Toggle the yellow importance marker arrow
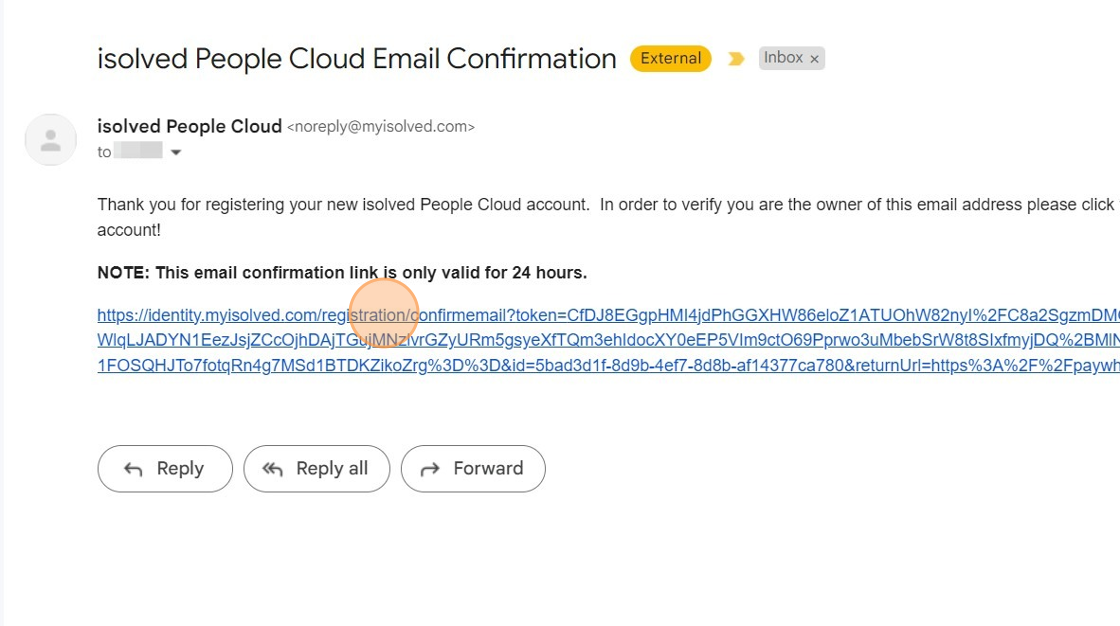This screenshot has height=626, width=1120. pos(736,59)
